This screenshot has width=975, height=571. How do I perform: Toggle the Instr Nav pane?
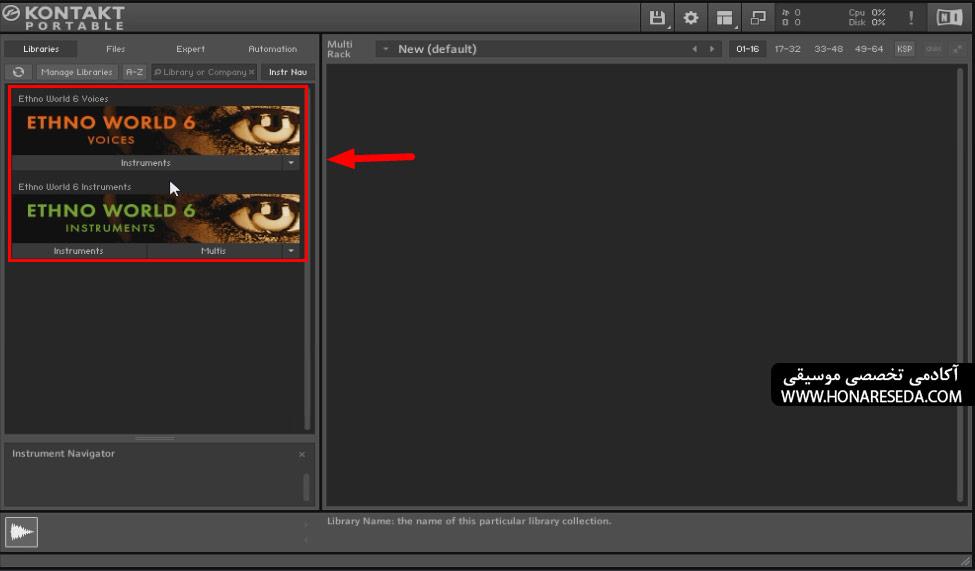[x=288, y=72]
